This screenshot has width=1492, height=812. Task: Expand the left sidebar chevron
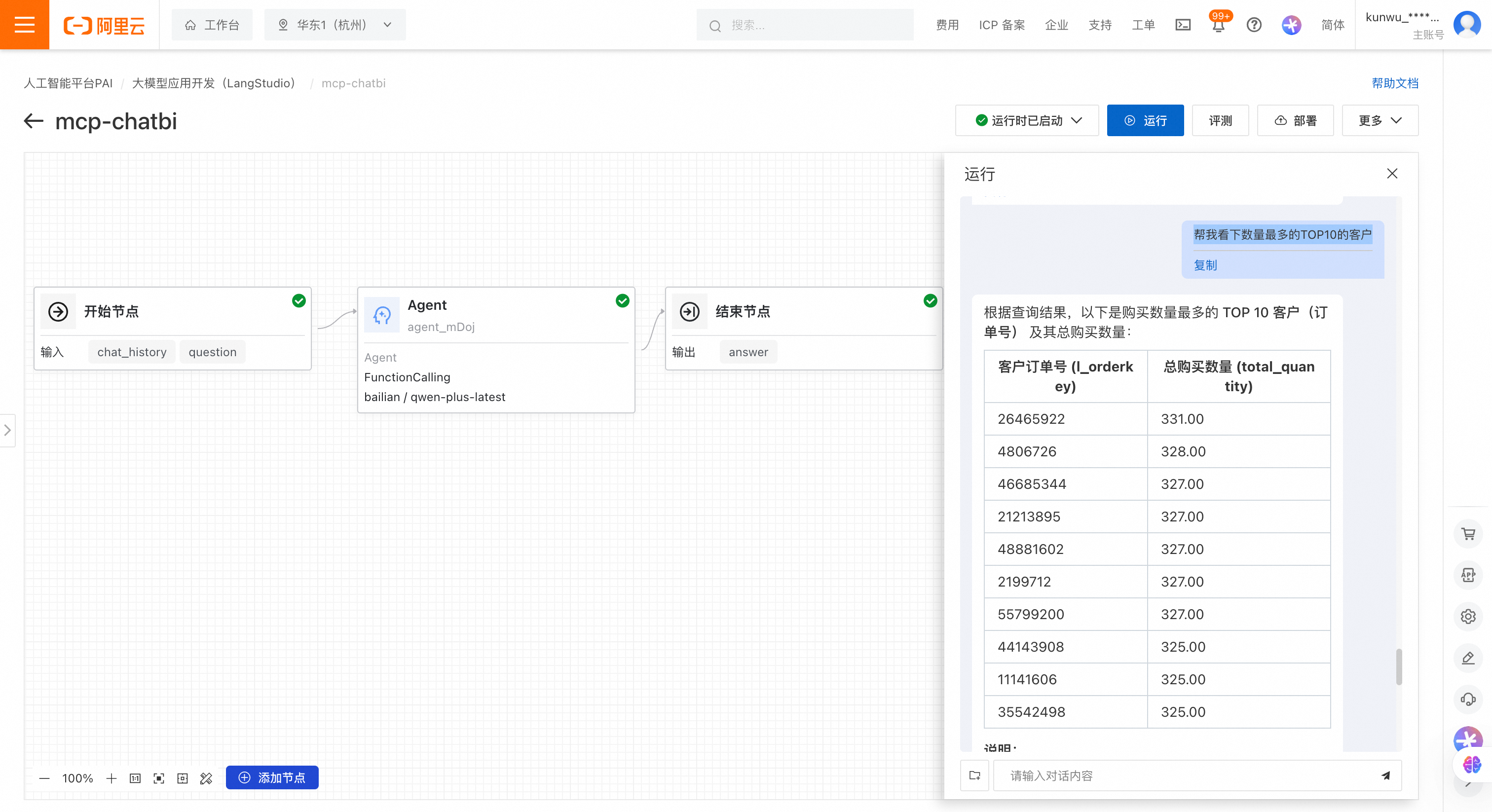(x=7, y=430)
